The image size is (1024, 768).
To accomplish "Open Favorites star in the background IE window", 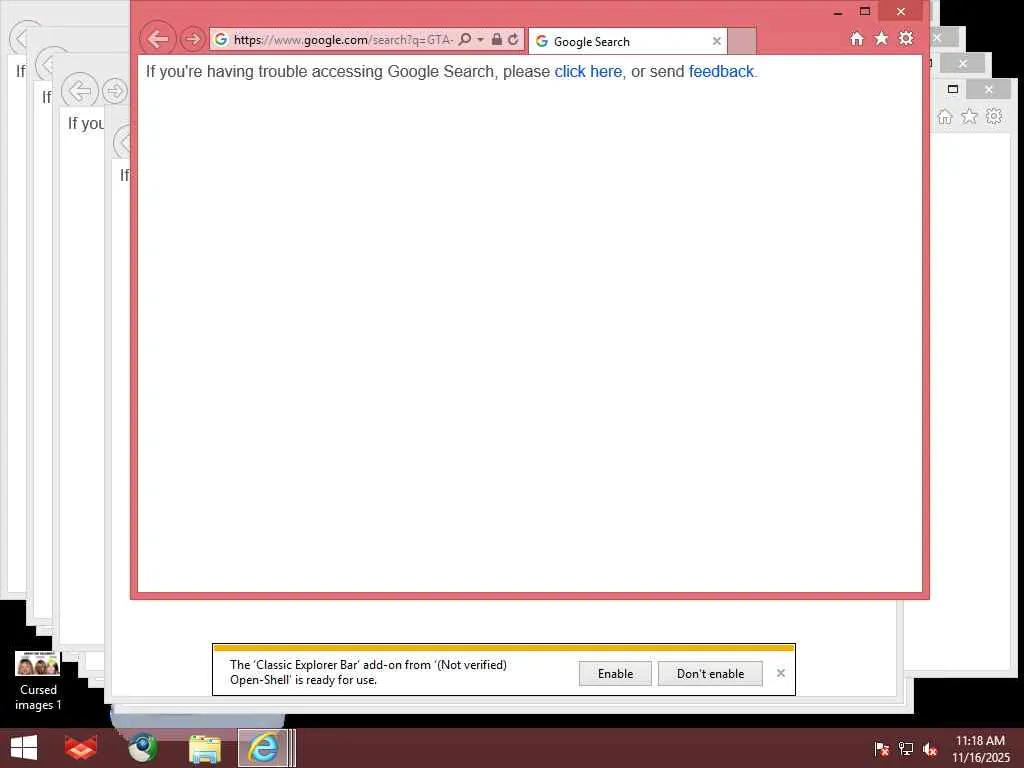I will point(969,116).
